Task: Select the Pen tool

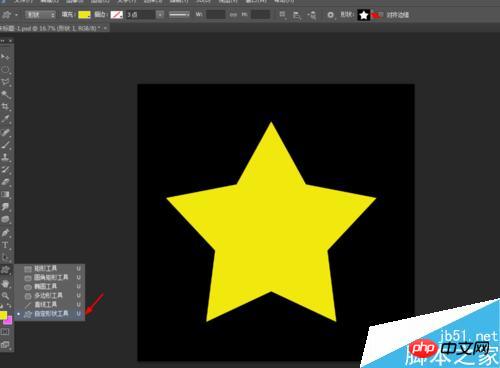Action: pyautogui.click(x=5, y=232)
